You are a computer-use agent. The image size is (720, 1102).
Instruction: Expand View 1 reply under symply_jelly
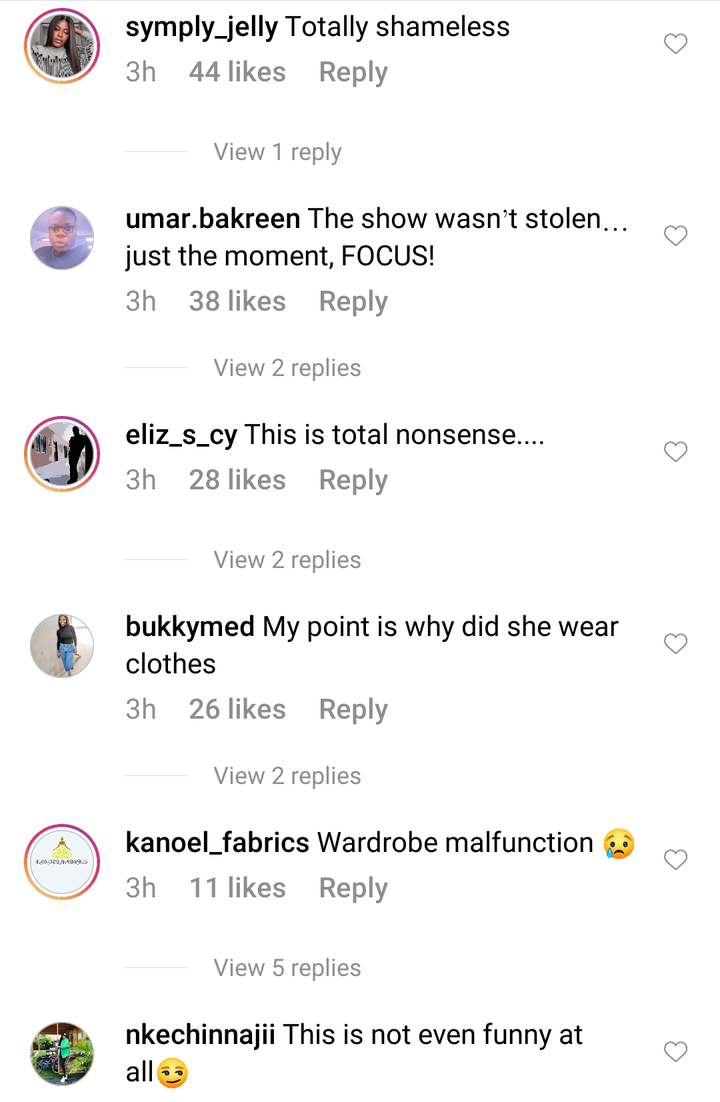point(278,152)
